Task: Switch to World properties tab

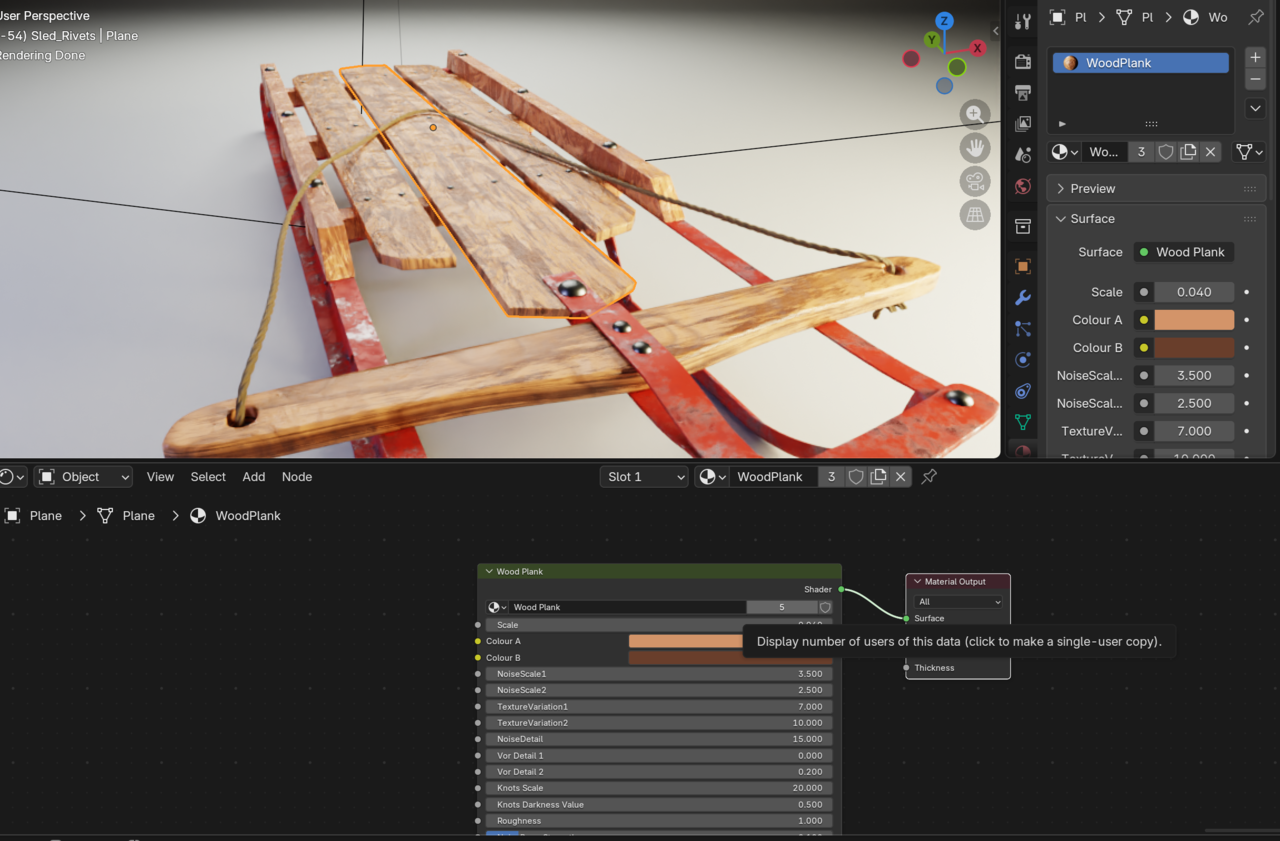Action: tap(1022, 186)
